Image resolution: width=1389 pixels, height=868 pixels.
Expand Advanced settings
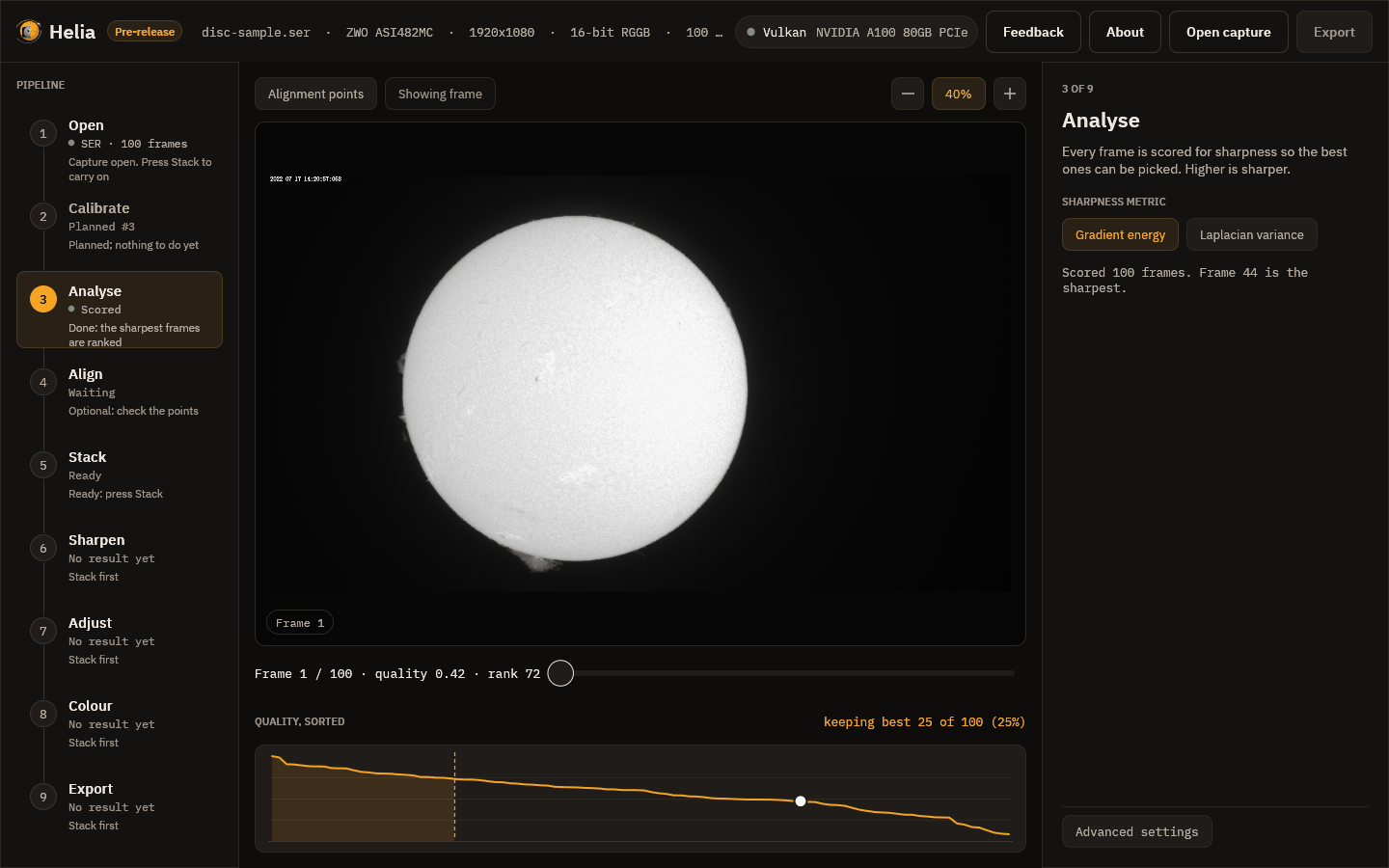click(1136, 831)
